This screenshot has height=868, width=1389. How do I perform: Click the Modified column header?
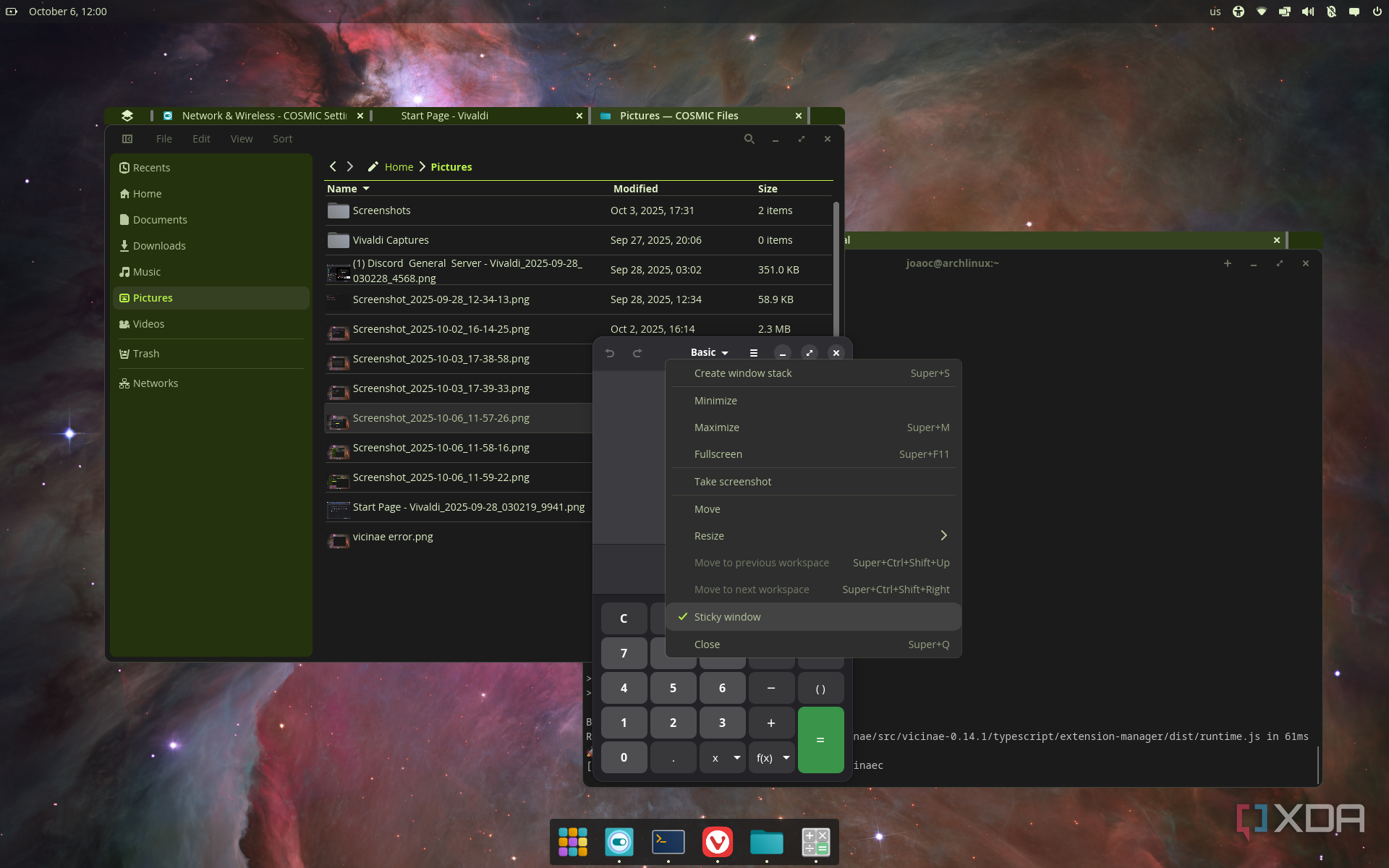pyautogui.click(x=635, y=189)
